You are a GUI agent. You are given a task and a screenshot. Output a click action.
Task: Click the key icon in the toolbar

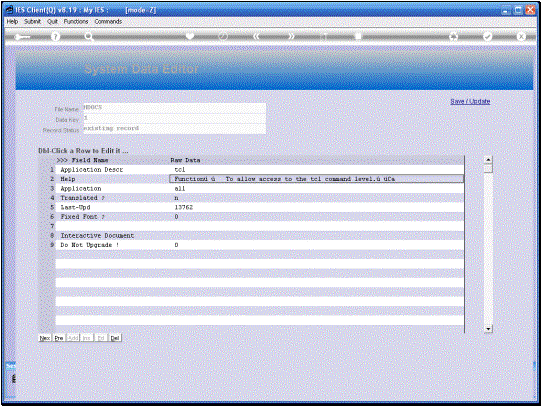tap(22, 37)
